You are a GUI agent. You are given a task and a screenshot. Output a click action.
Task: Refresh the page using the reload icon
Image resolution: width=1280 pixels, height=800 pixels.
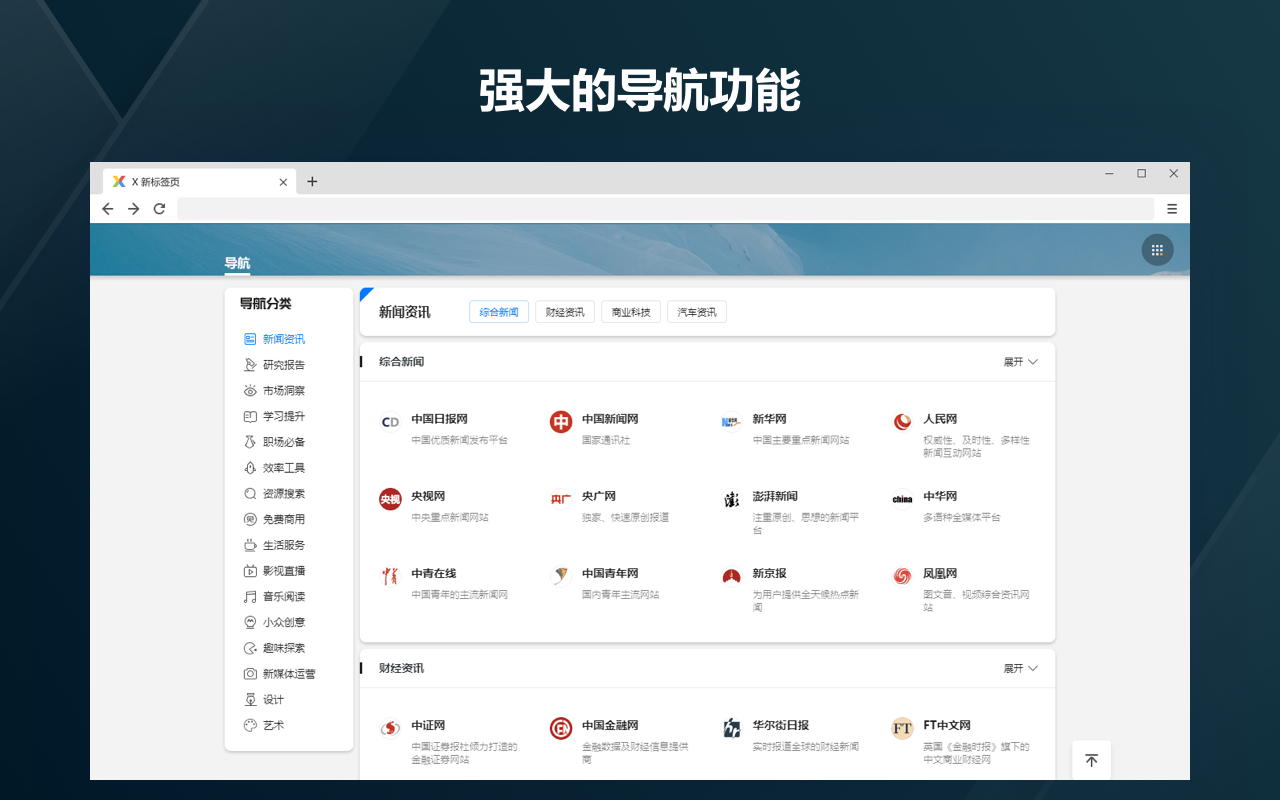coord(159,209)
